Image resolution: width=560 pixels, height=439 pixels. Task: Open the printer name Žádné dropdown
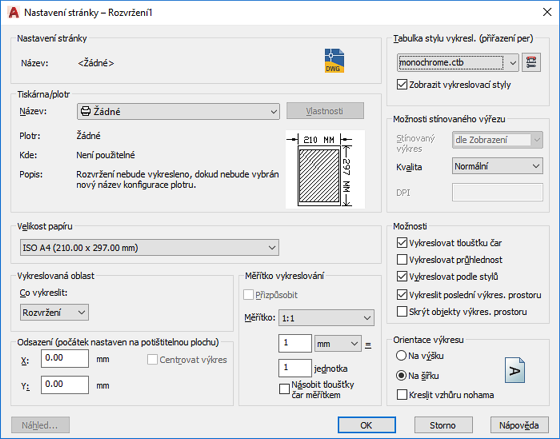click(x=178, y=111)
